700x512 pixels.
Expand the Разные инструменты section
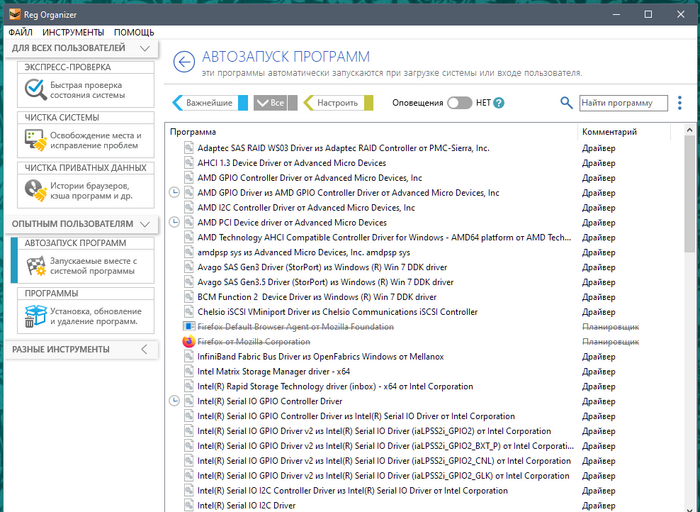click(x=145, y=349)
